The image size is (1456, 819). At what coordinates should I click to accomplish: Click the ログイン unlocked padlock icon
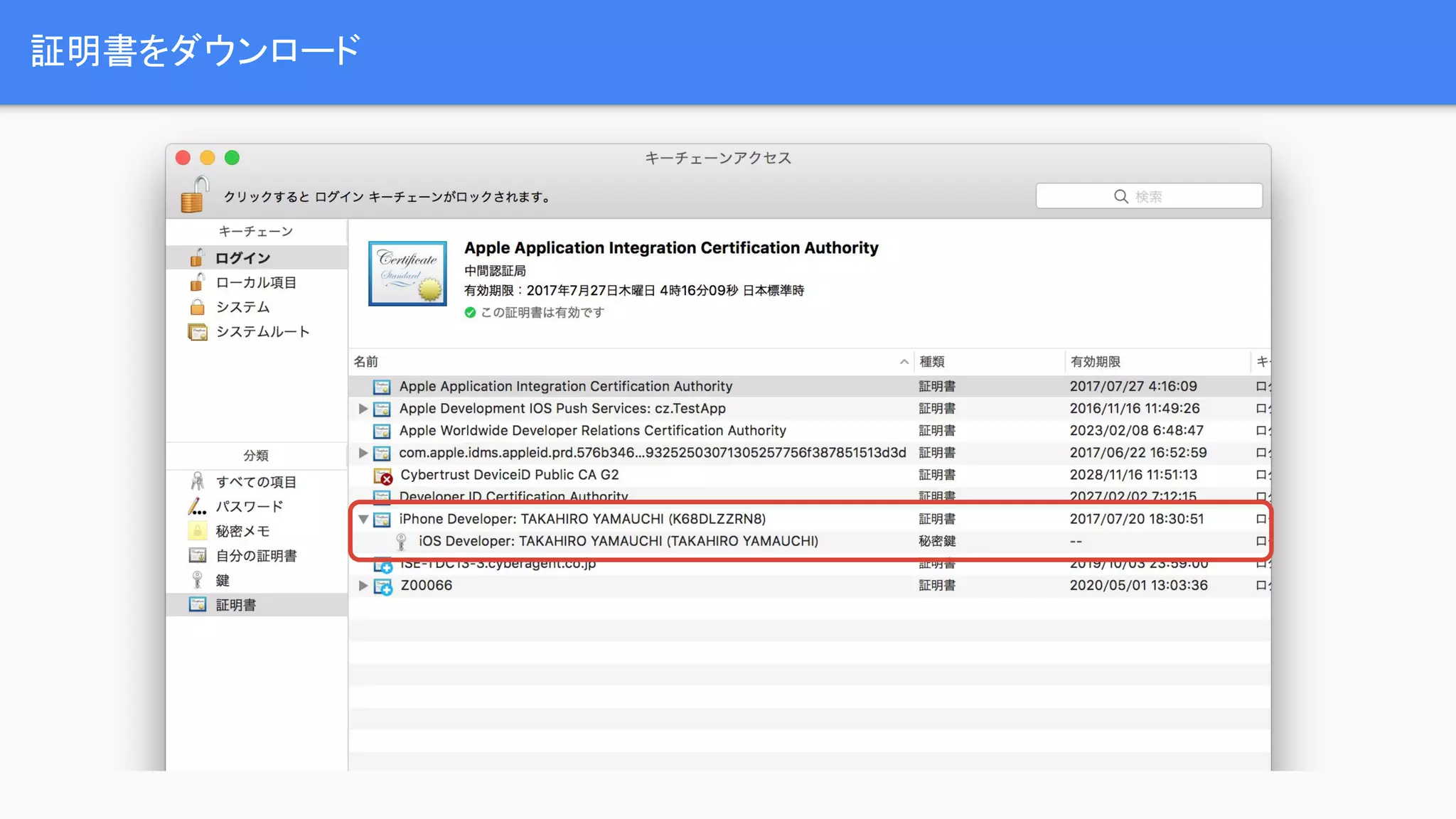click(198, 257)
